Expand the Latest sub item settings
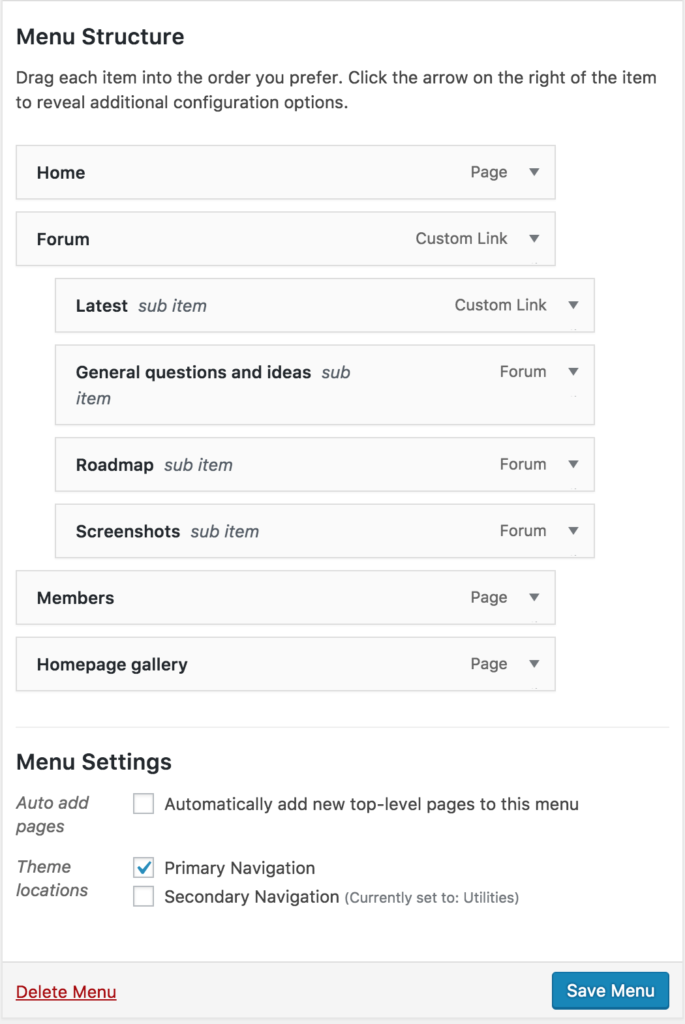 [x=574, y=305]
